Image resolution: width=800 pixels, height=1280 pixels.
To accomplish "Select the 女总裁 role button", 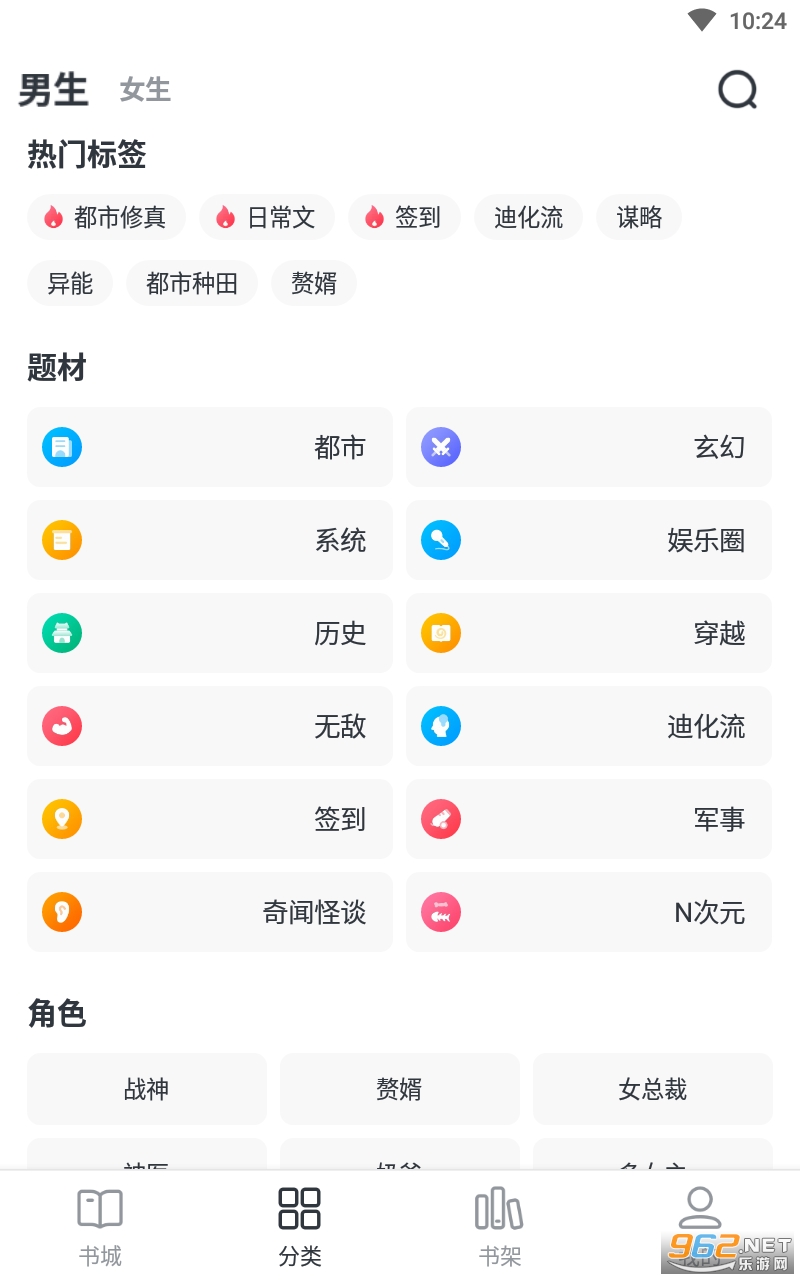I will (x=652, y=1089).
